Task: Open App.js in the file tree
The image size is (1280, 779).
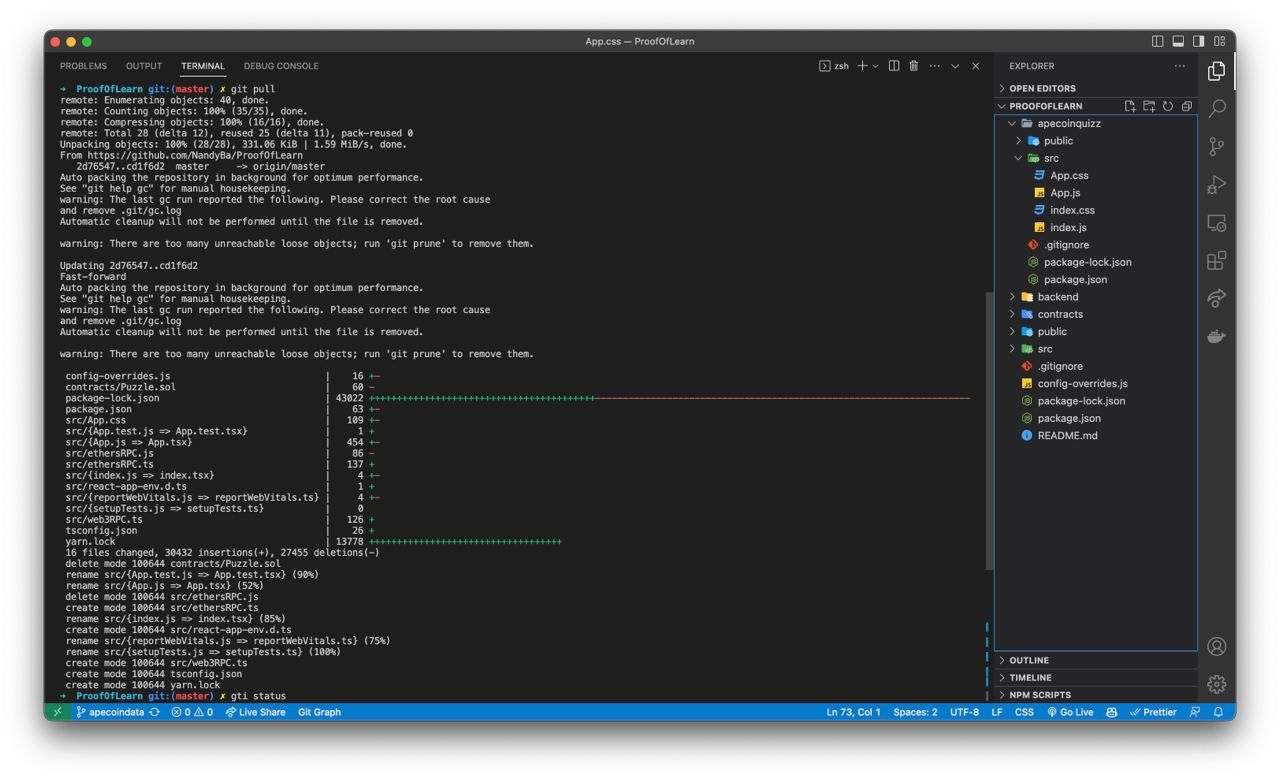Action: click(1065, 193)
